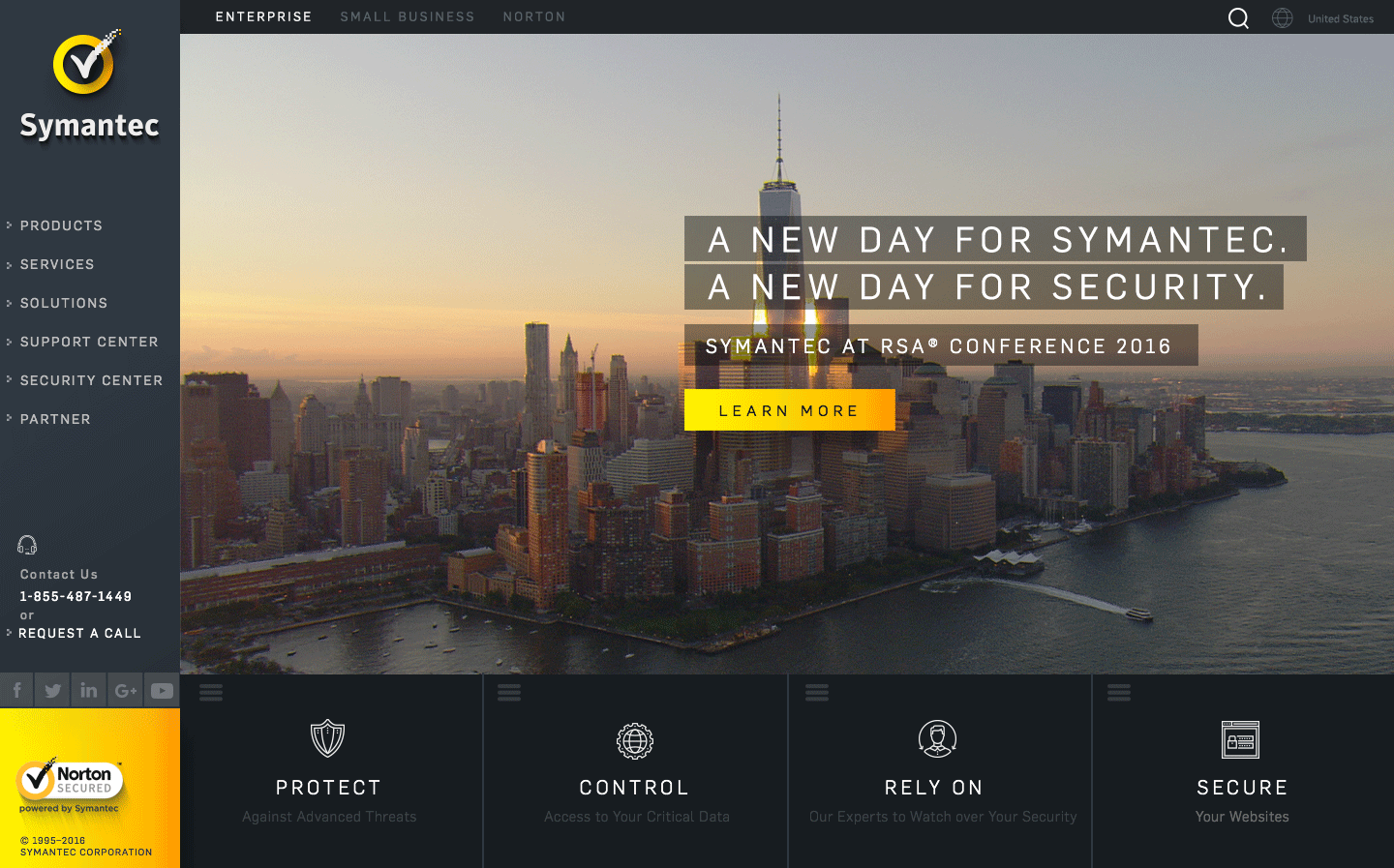Switch to the Norton tab
Viewport: 1394px width, 868px height.
[x=534, y=16]
